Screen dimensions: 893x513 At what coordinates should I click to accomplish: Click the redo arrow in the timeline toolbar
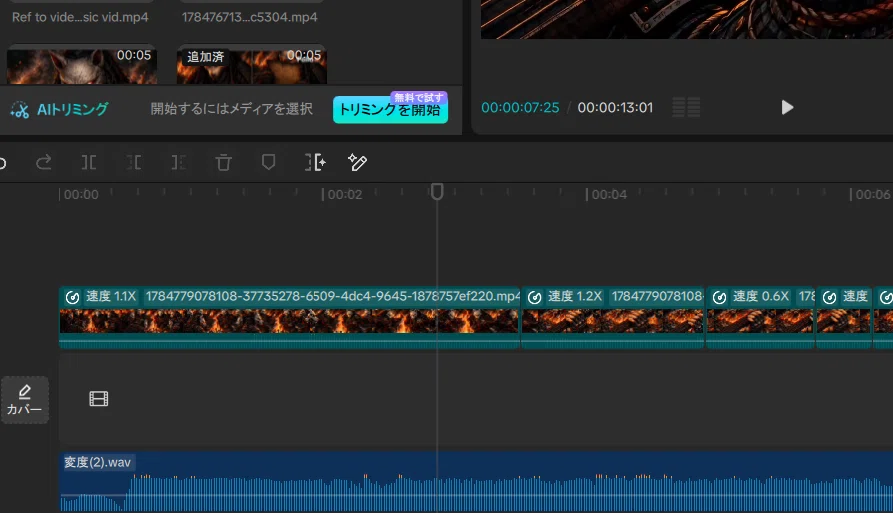44,163
